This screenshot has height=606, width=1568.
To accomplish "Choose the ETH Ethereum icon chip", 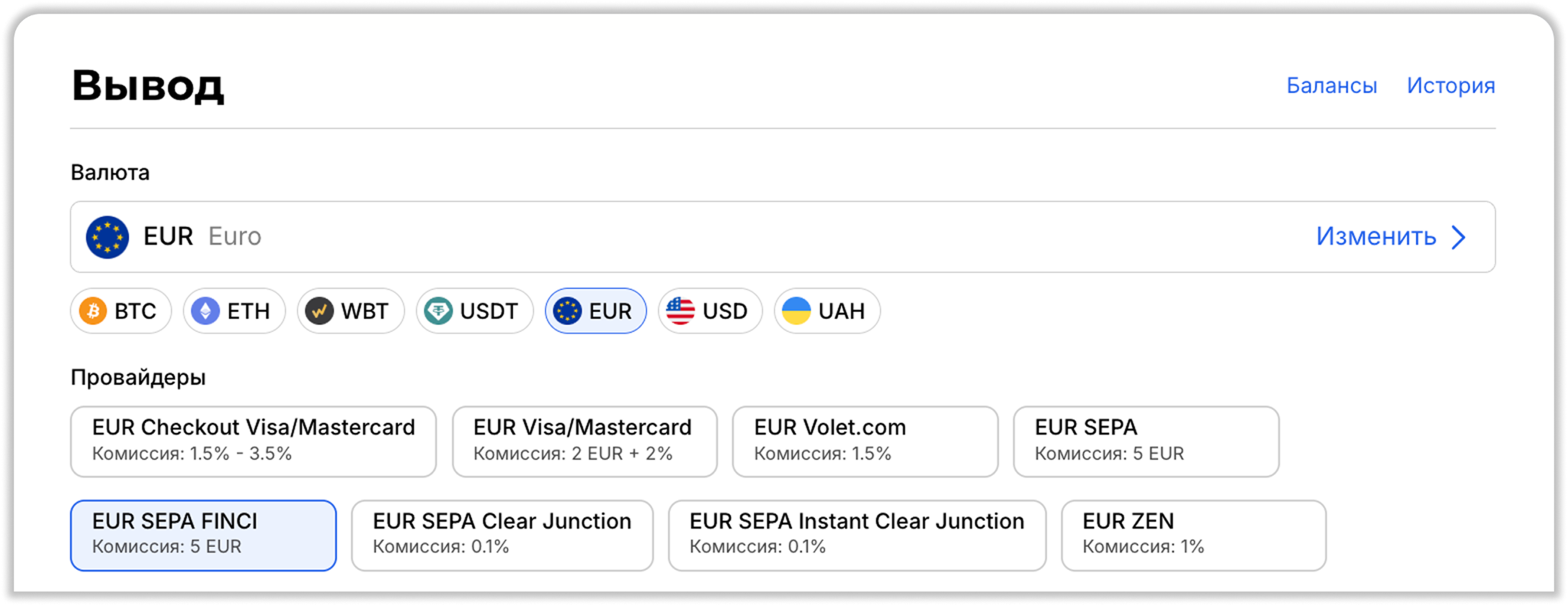I will [234, 311].
